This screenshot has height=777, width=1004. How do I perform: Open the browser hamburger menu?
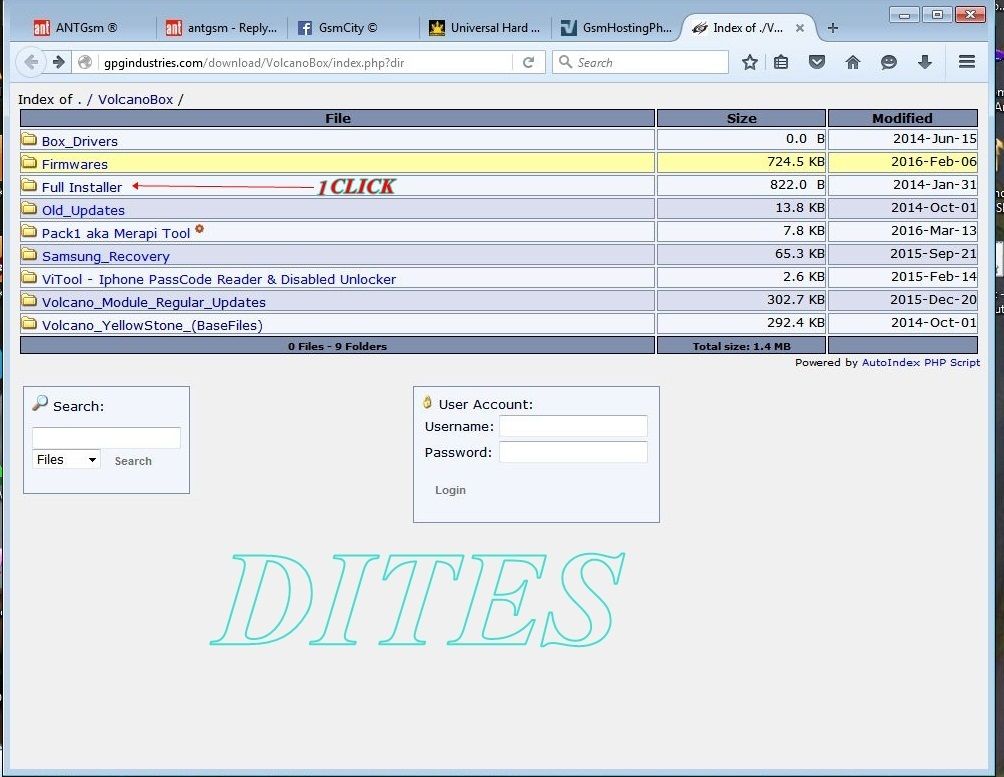click(x=966, y=61)
